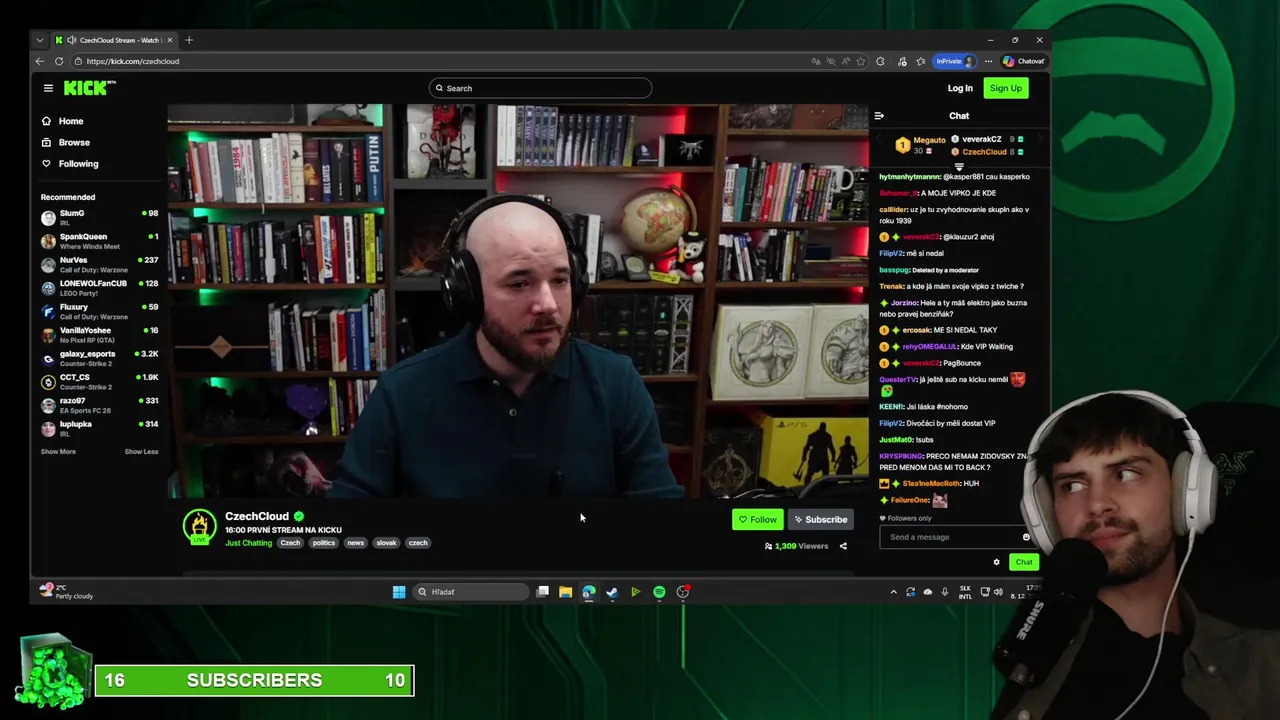Select the lowercase czech tag
Viewport: 1280px width, 720px height.
[x=418, y=543]
